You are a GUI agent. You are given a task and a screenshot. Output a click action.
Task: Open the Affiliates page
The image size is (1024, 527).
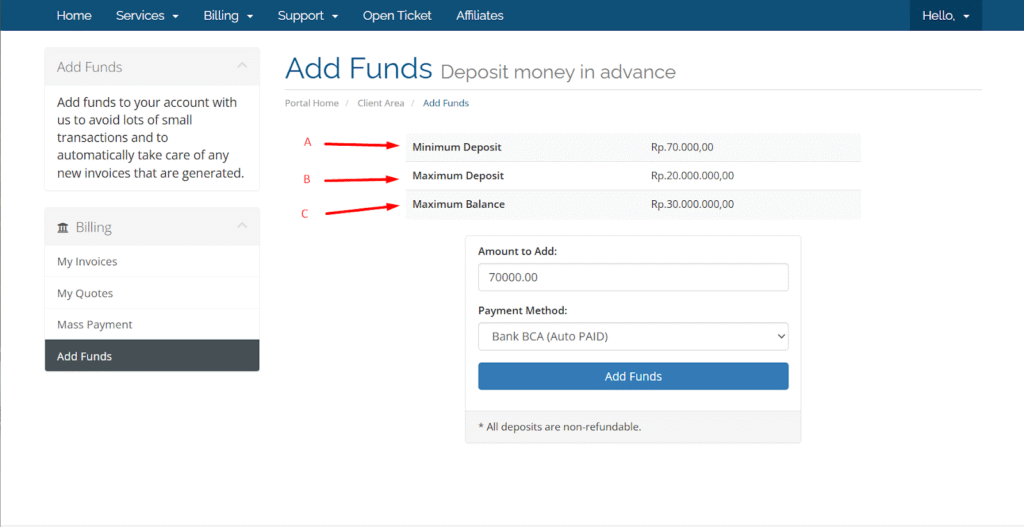[x=480, y=16]
